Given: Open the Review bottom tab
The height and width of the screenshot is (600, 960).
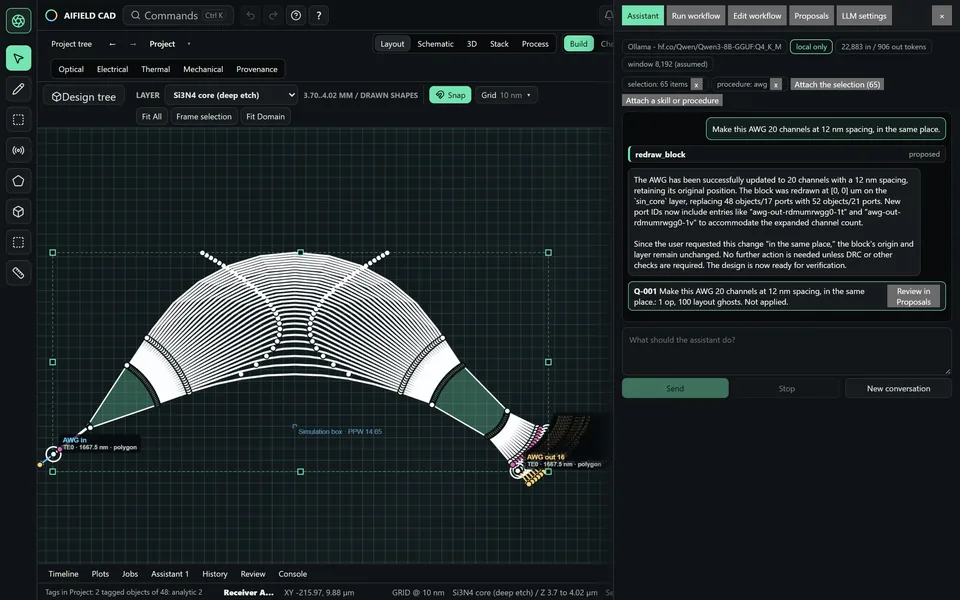Looking at the screenshot, I should point(253,574).
